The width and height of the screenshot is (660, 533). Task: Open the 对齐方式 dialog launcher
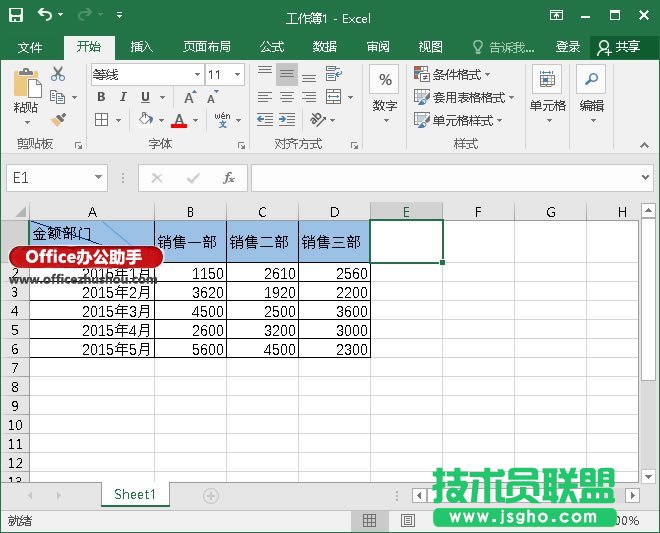point(354,146)
